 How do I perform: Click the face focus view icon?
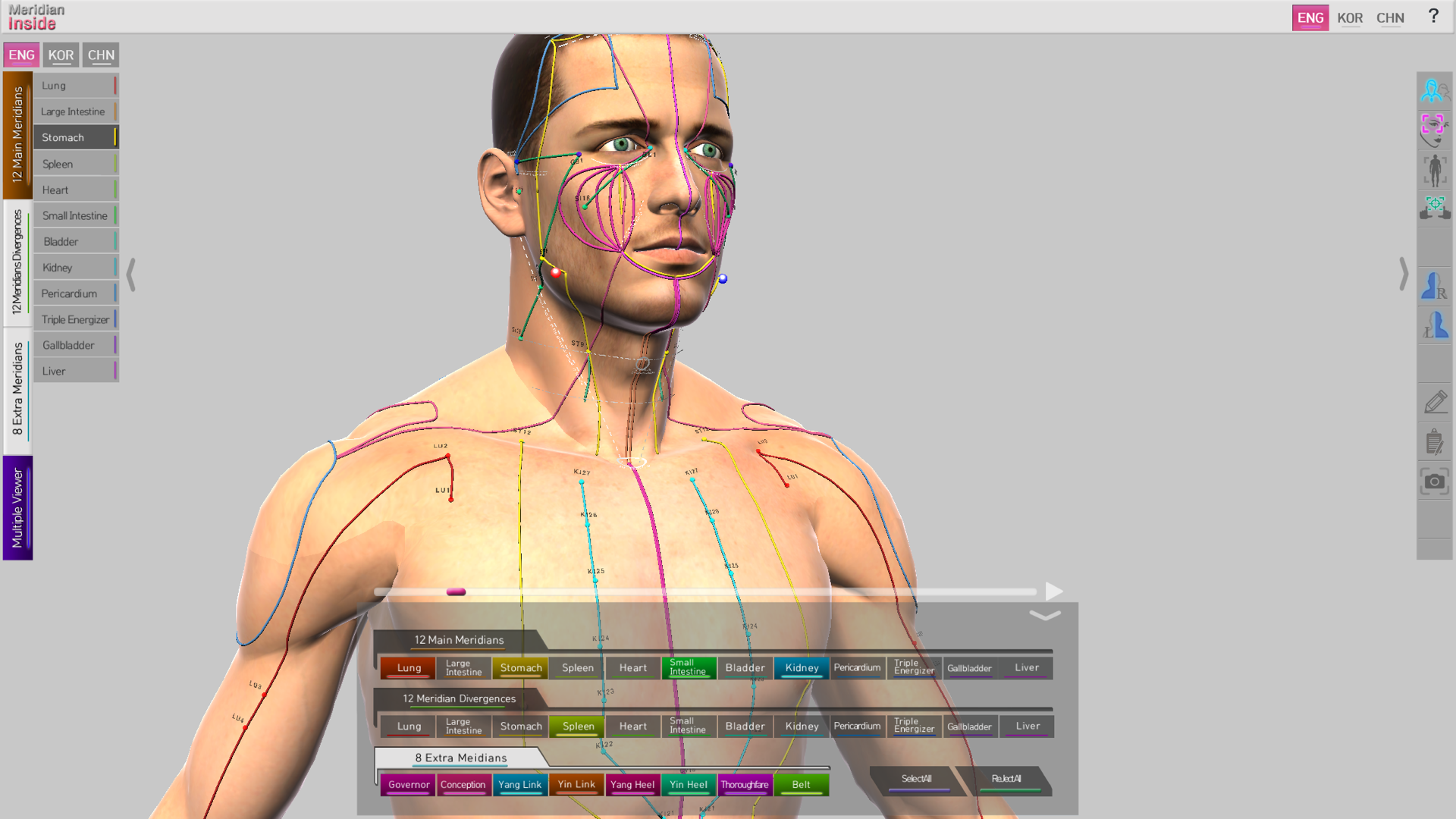1433,130
